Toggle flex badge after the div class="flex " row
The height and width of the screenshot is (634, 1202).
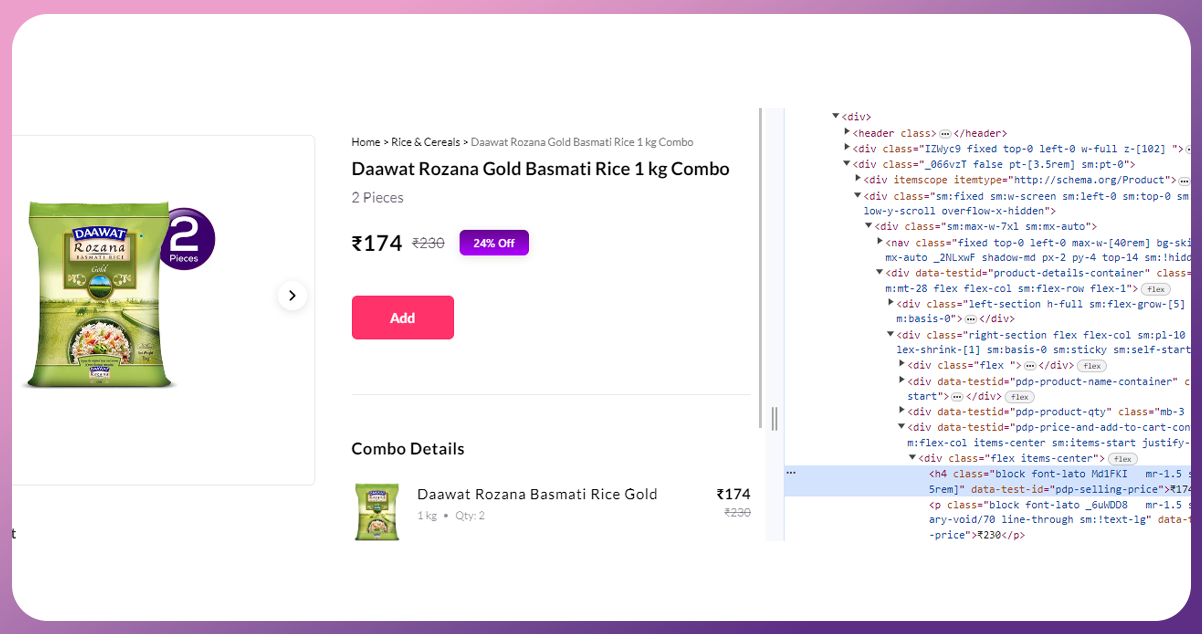click(x=1091, y=366)
